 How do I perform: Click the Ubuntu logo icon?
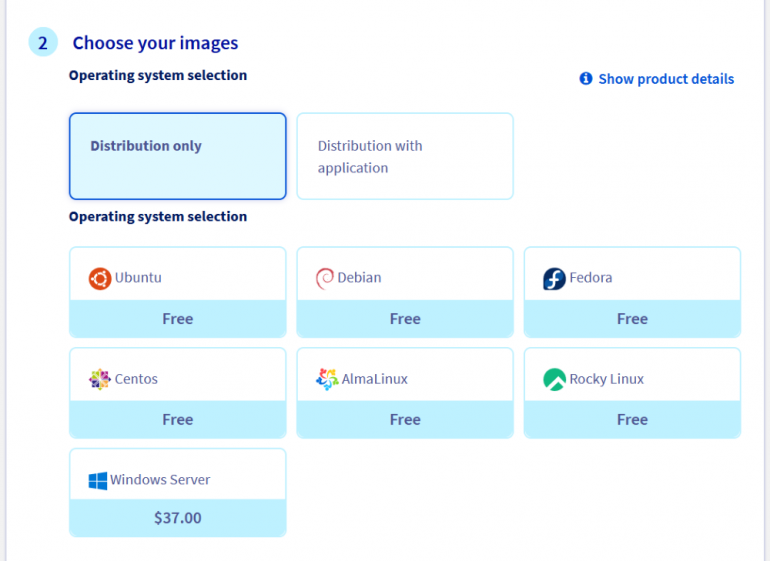[x=99, y=278]
